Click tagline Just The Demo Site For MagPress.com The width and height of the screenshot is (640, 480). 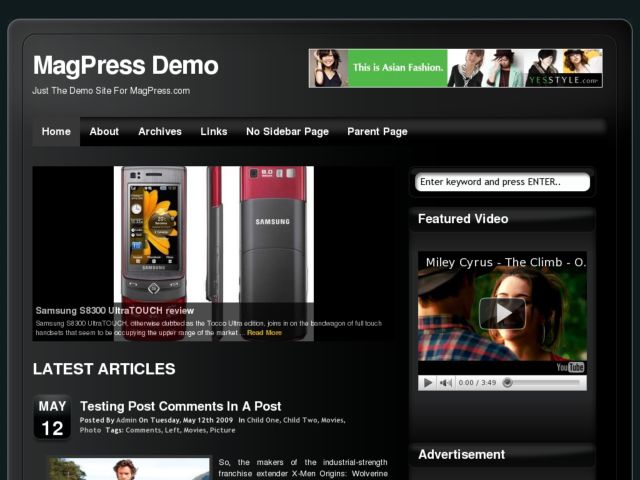[x=111, y=91]
